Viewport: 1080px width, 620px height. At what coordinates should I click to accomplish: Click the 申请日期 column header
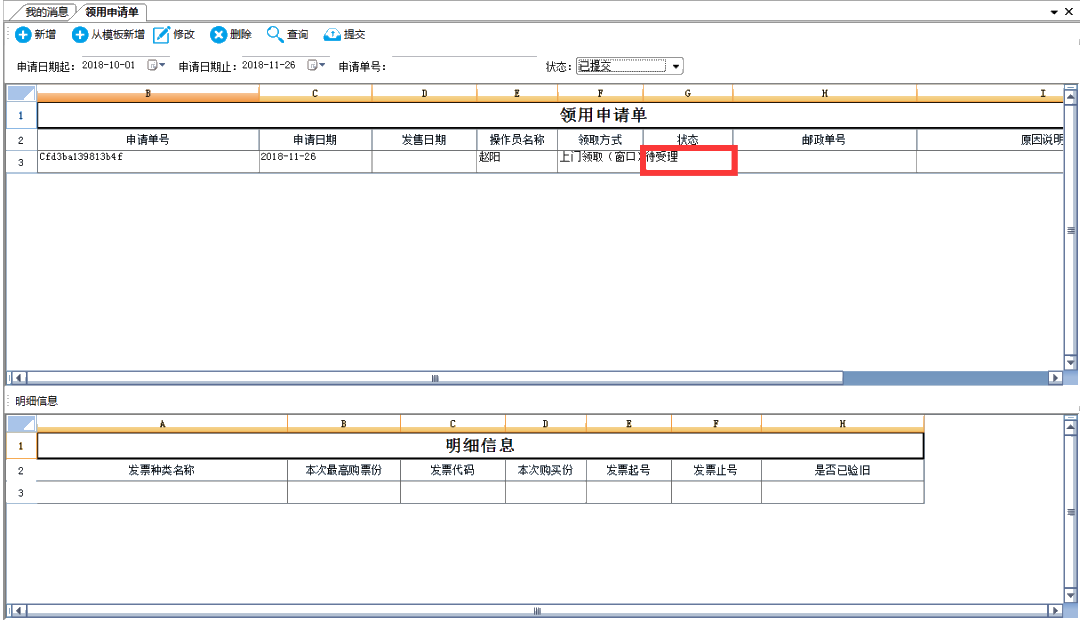[x=315, y=140]
